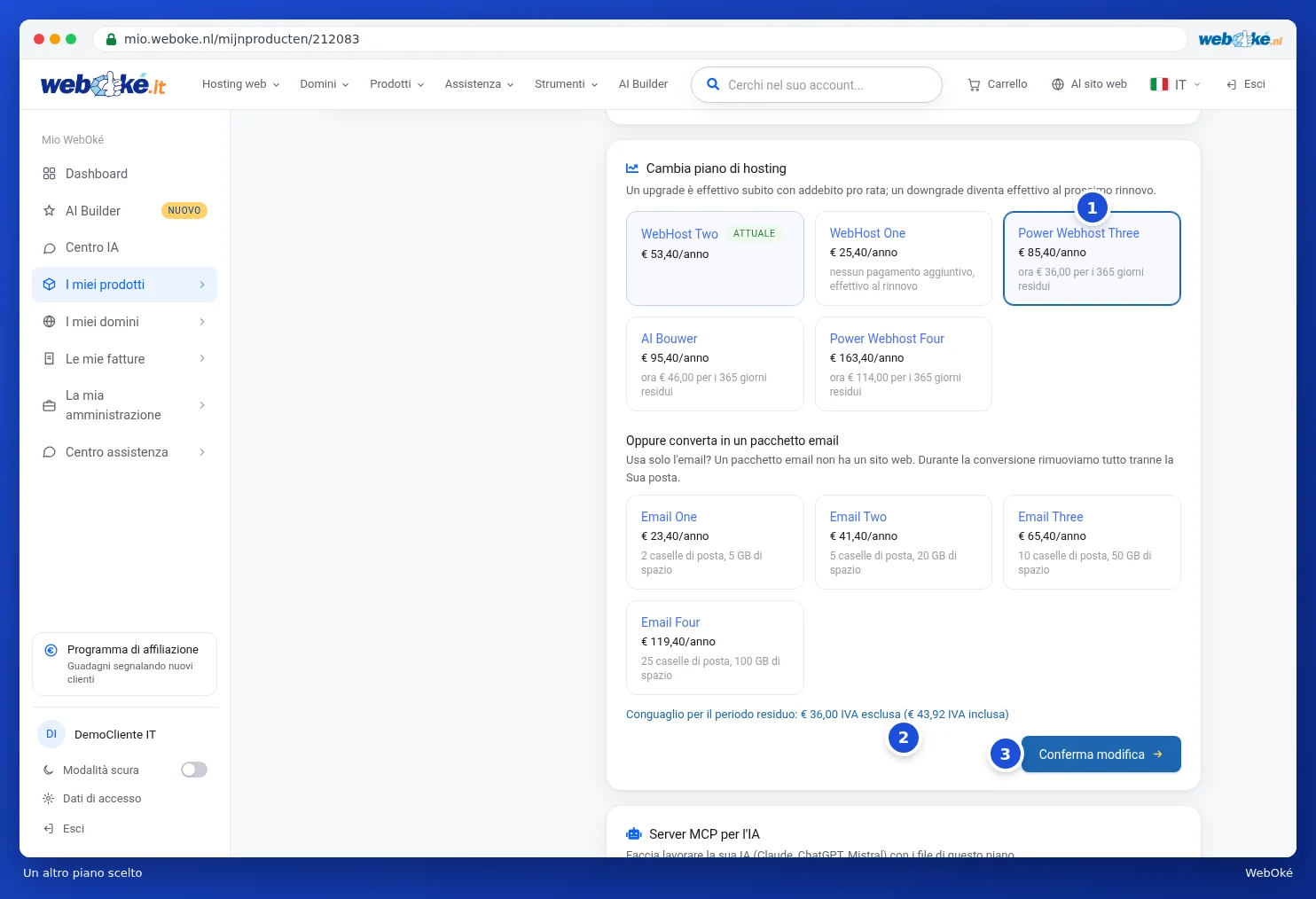Click the WebOké.it logo in header
This screenshot has width=1316, height=899.
click(103, 84)
